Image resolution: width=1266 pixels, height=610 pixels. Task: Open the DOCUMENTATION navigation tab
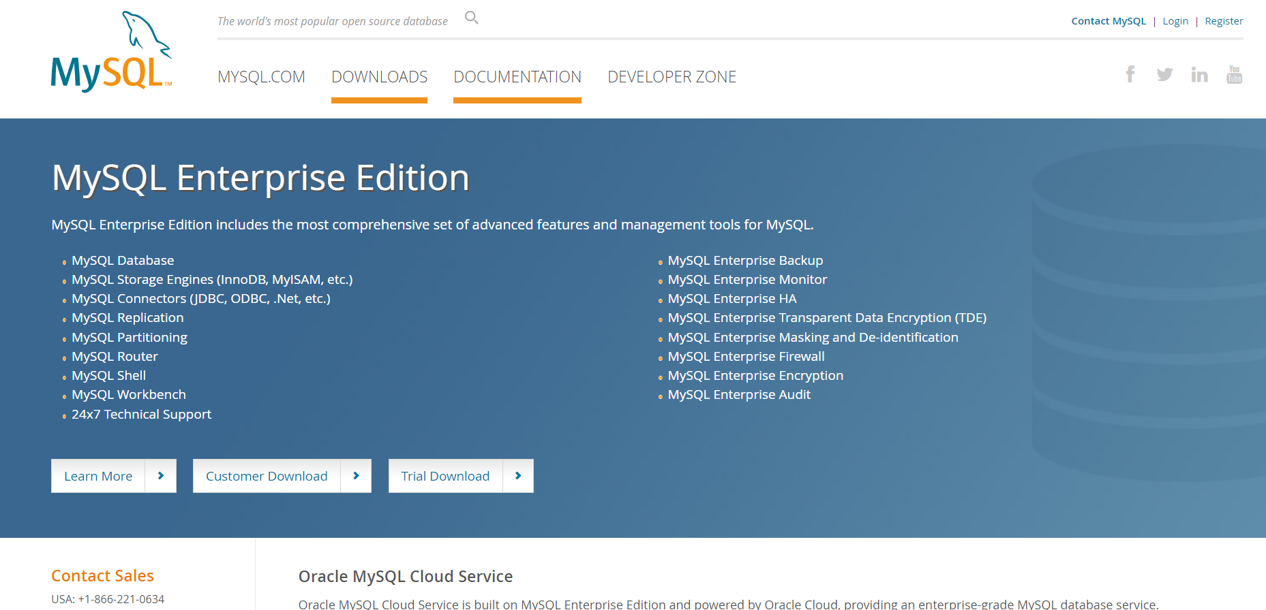(517, 77)
